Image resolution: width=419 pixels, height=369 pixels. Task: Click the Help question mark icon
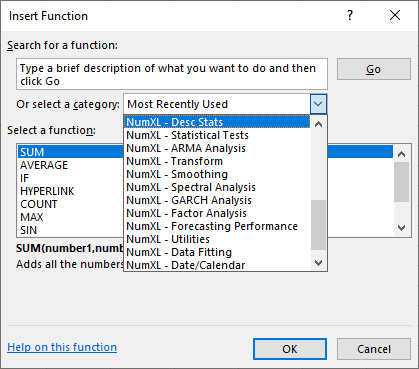(350, 15)
